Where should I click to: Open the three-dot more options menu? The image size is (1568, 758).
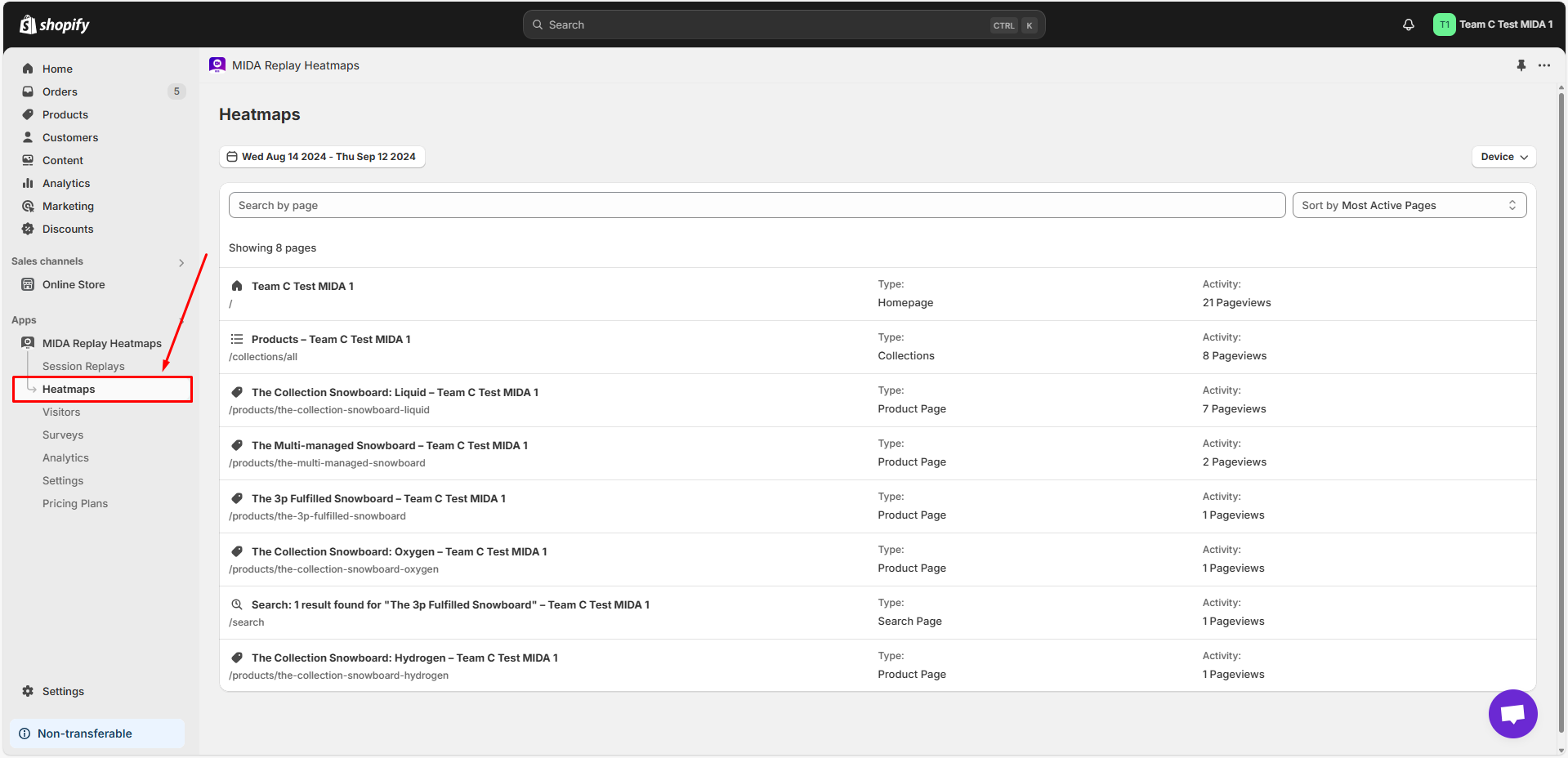pos(1543,65)
